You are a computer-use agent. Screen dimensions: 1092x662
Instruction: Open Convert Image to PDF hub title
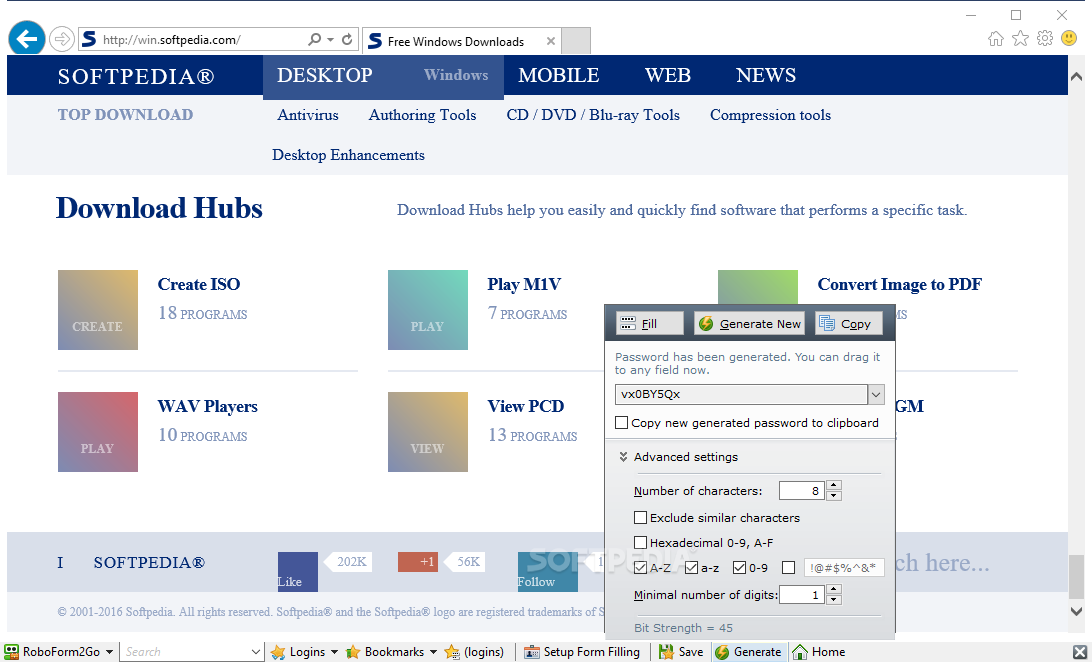(x=900, y=285)
